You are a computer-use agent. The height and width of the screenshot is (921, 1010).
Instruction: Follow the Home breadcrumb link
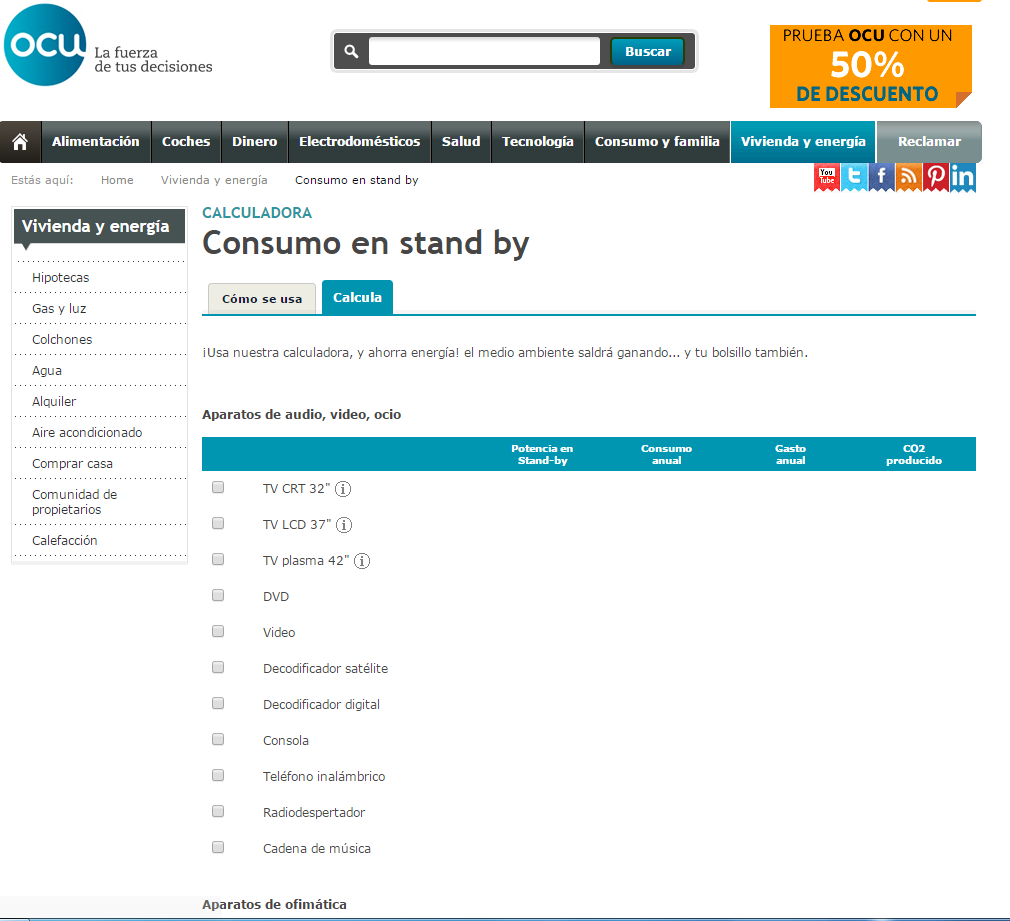[117, 180]
